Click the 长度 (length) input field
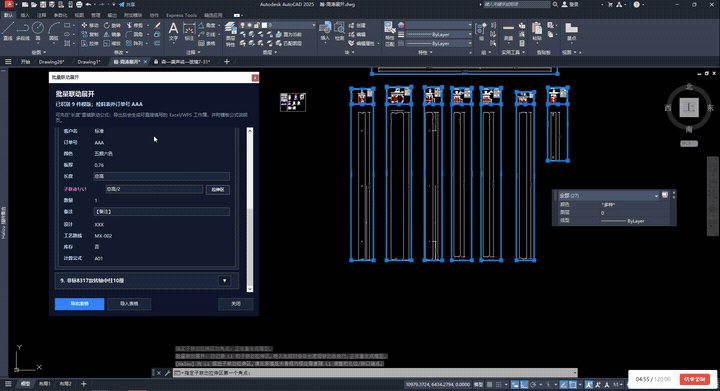 162,176
